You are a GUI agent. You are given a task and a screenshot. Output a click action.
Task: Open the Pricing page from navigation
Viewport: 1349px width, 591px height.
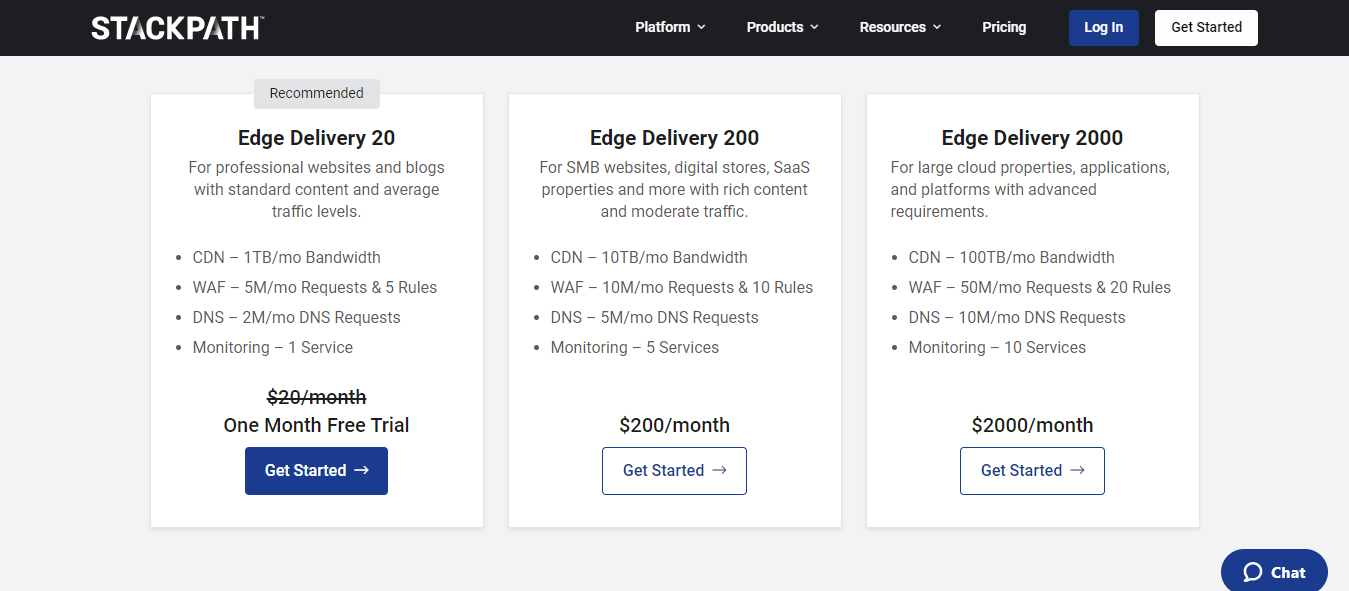pyautogui.click(x=1004, y=28)
